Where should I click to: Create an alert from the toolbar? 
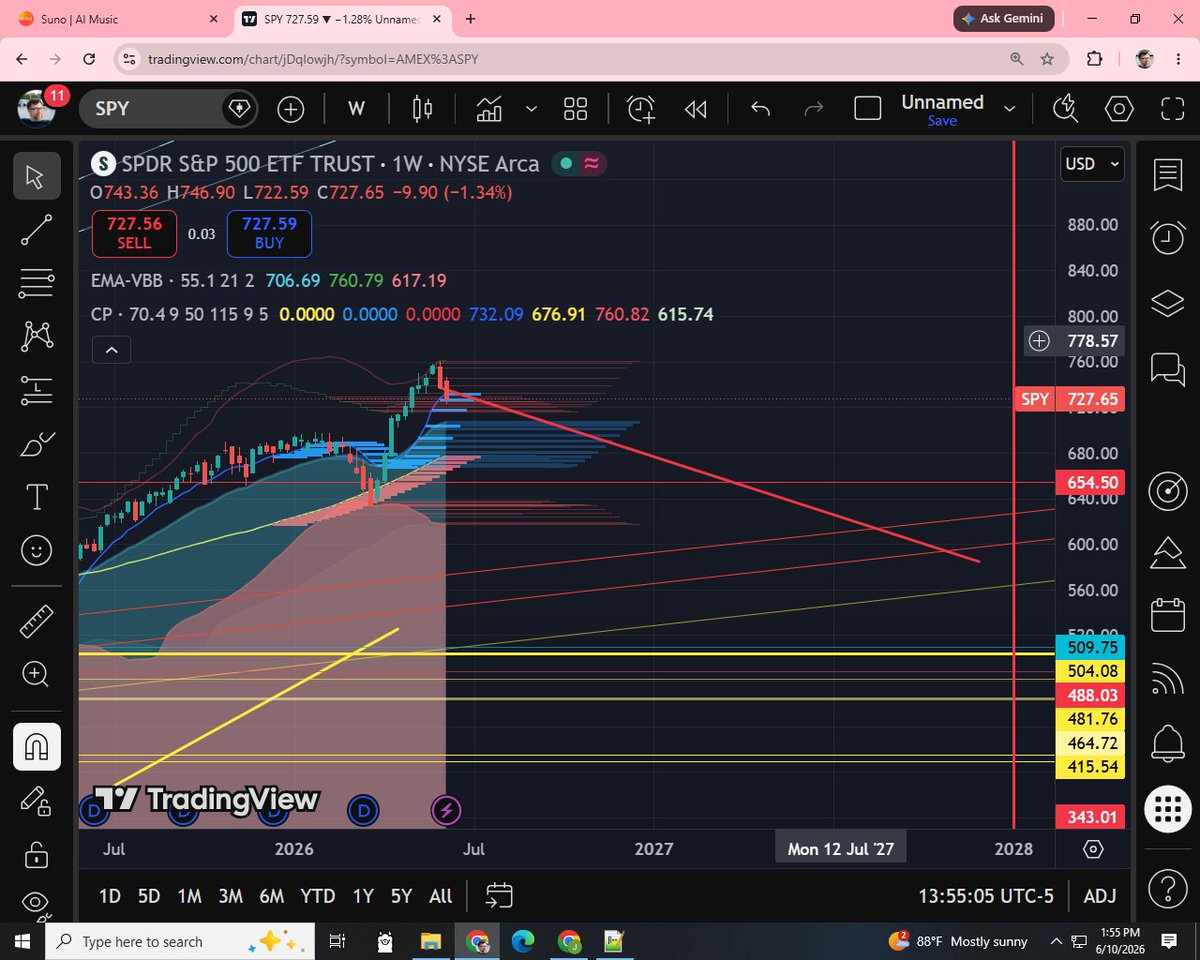pos(641,109)
